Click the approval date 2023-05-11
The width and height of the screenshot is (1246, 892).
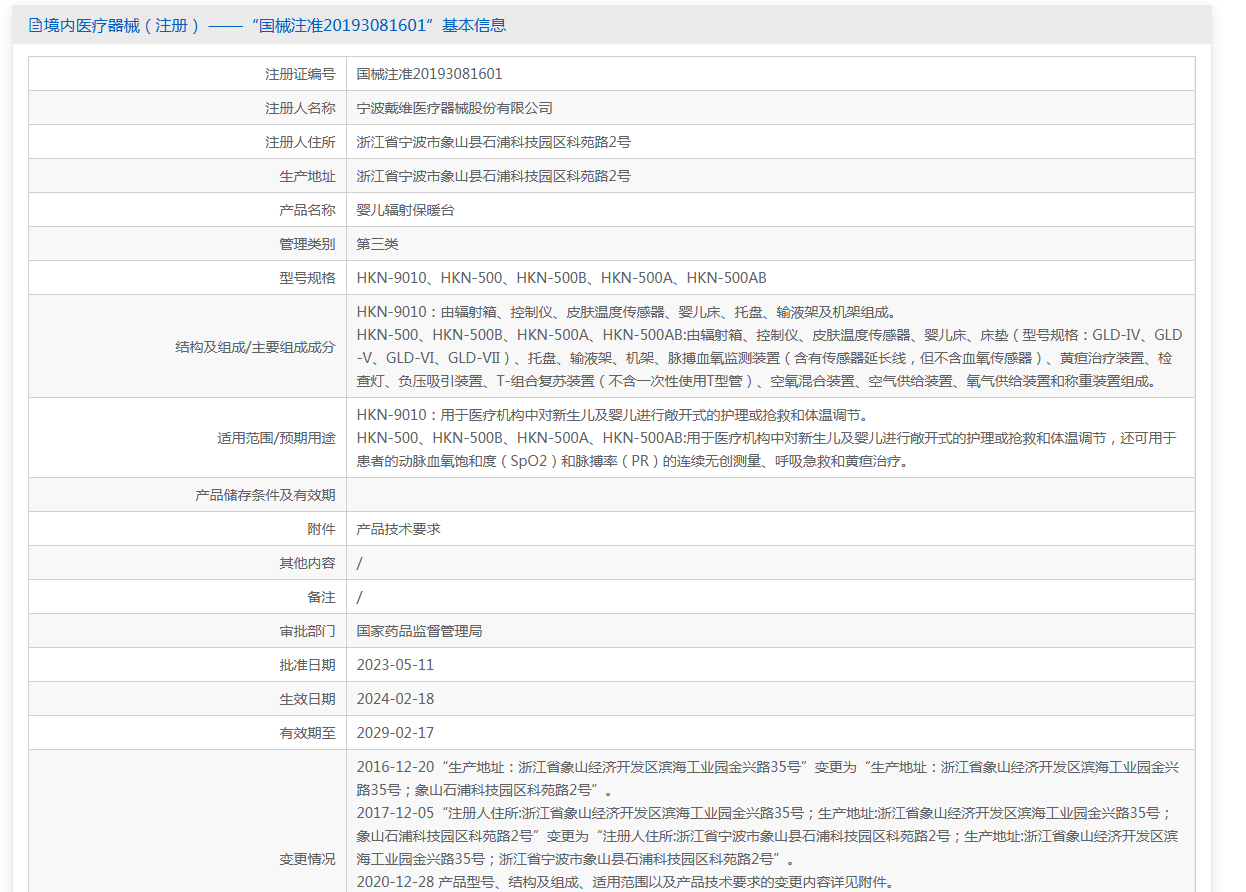[395, 665]
